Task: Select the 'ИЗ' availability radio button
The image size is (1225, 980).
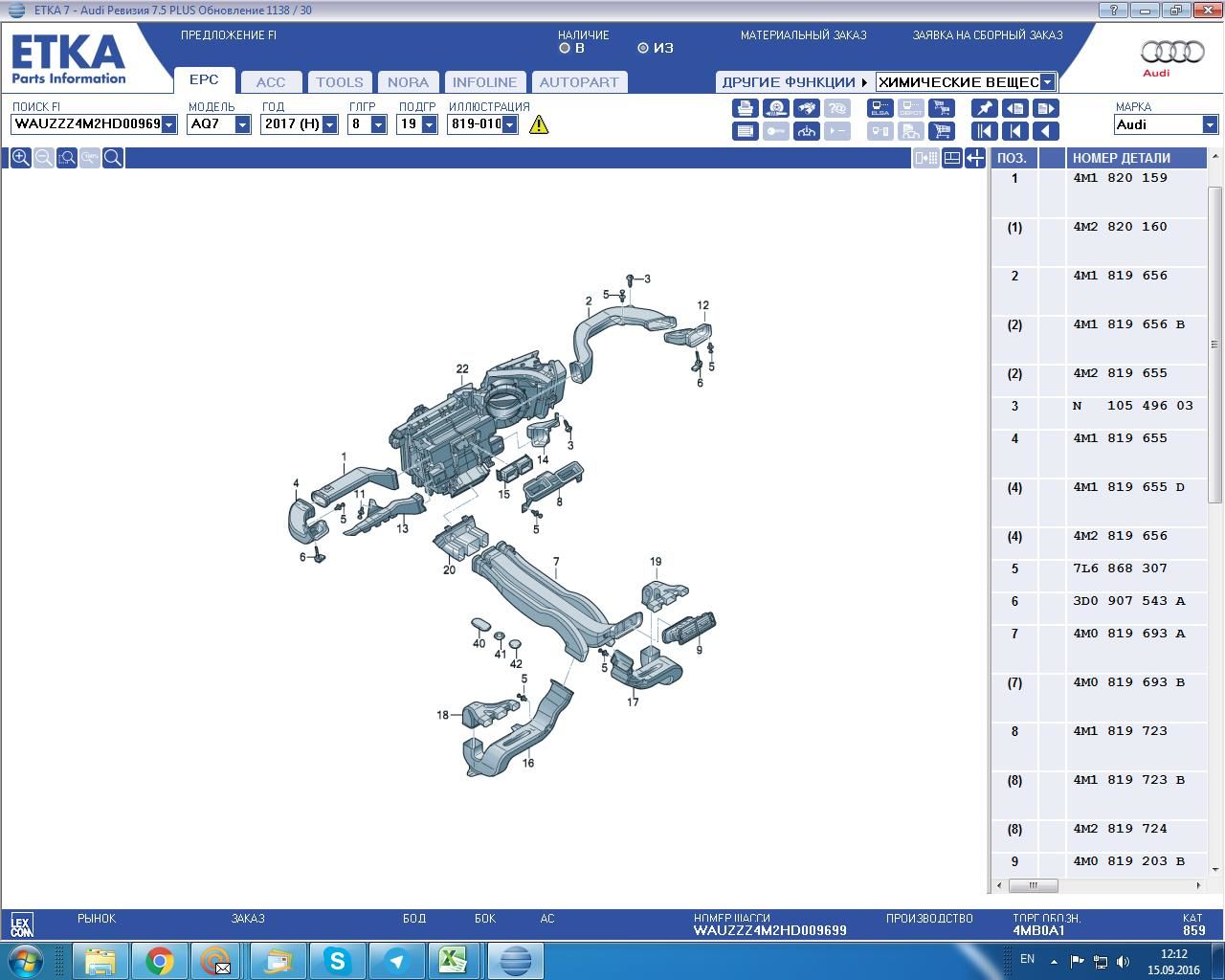Action: tap(643, 48)
